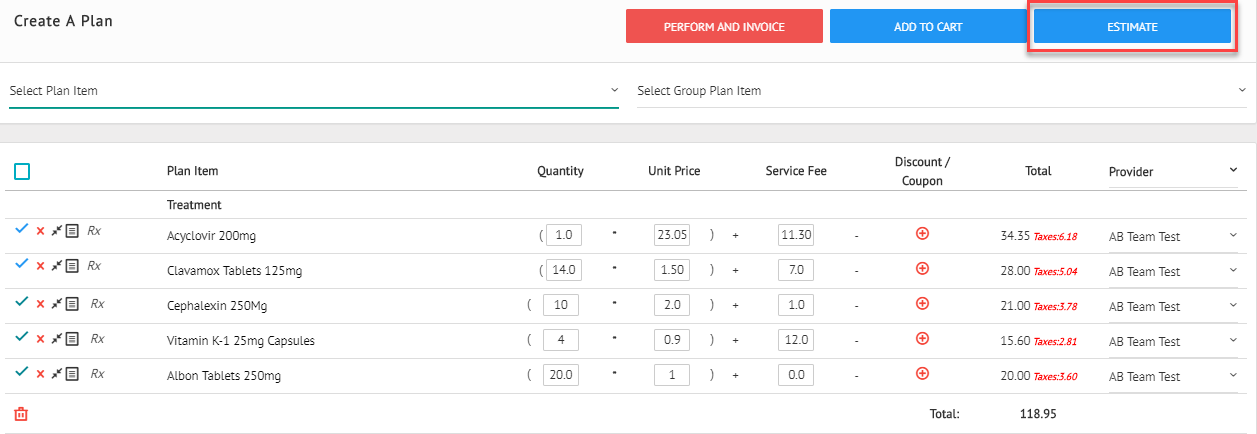The image size is (1257, 434).
Task: Edit the service fee field for Vitamin K-1
Action: click(796, 341)
